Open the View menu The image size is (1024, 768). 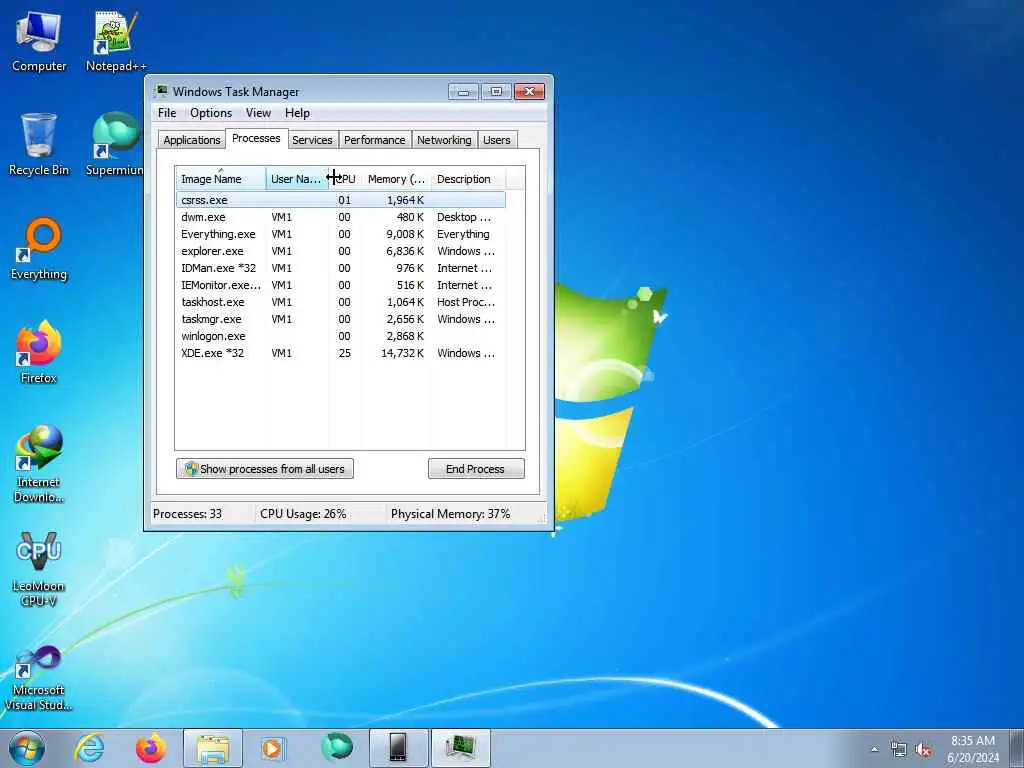tap(258, 113)
